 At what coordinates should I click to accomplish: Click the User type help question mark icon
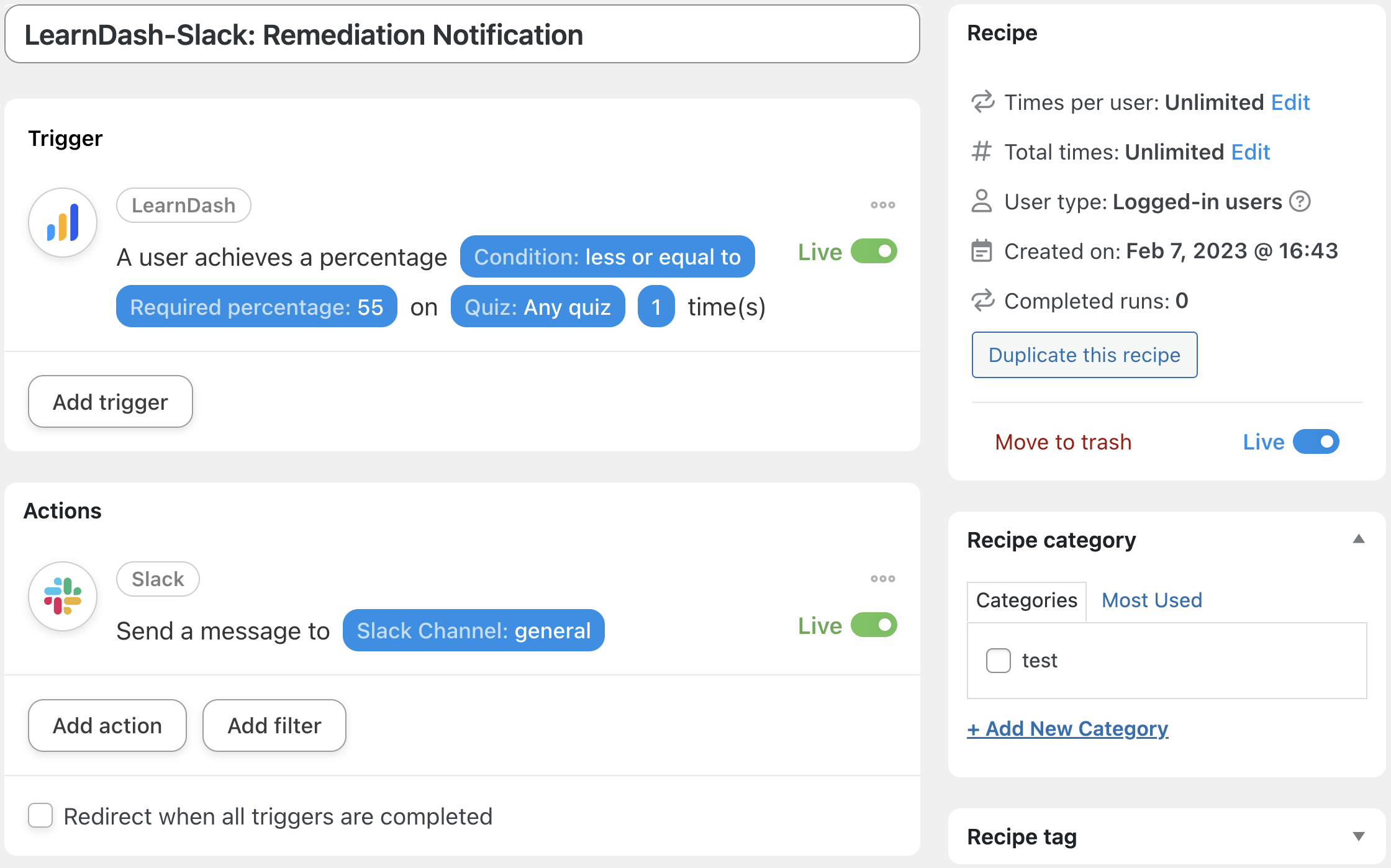tap(1300, 201)
